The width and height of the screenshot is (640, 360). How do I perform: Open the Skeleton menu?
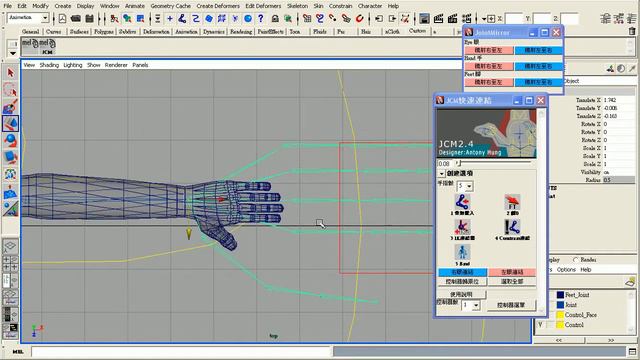click(x=297, y=6)
